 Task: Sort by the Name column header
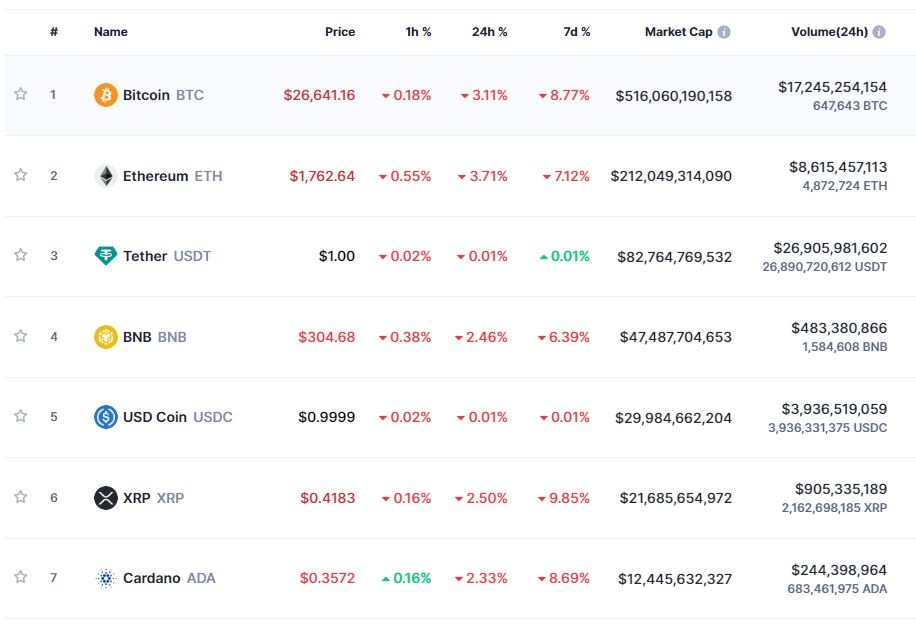[111, 32]
